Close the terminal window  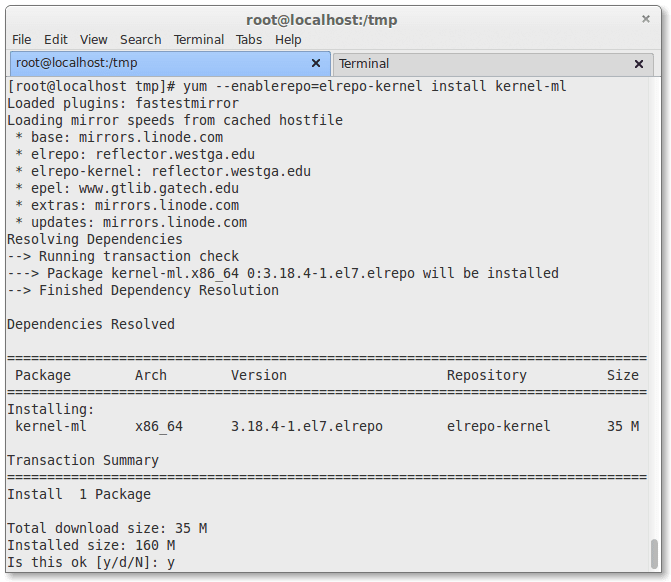646,19
